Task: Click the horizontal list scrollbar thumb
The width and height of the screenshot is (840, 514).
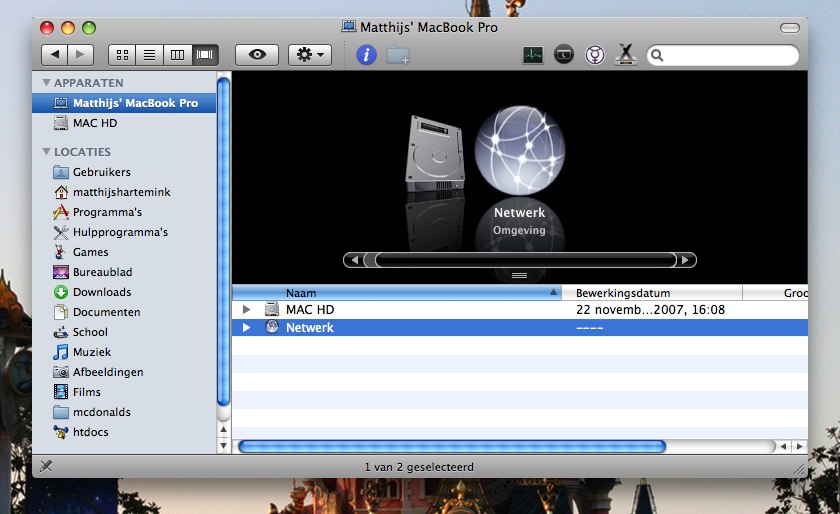Action: coord(452,446)
